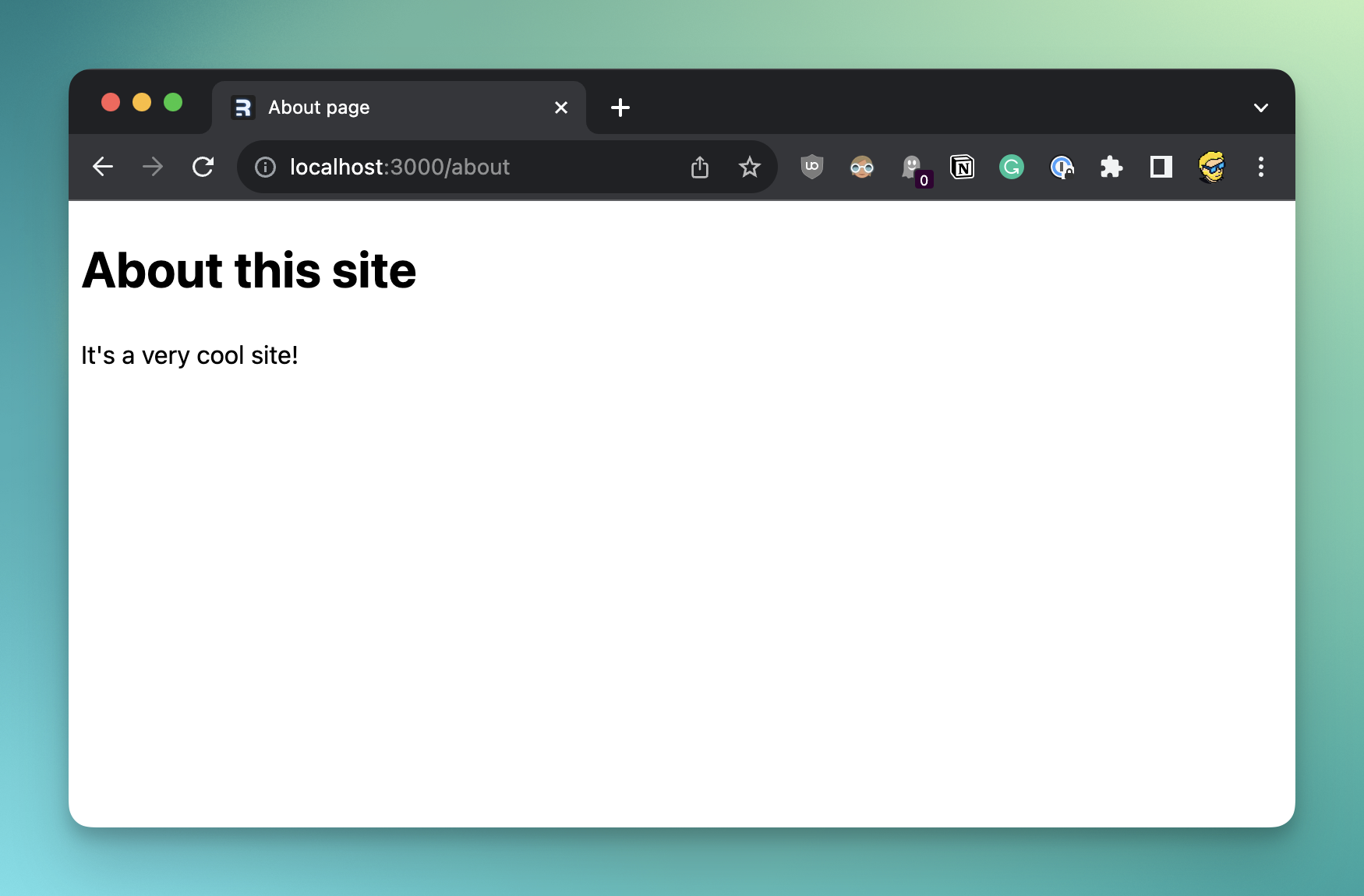This screenshot has height=896, width=1364.
Task: Toggle the browser side panel
Action: pos(1161,167)
